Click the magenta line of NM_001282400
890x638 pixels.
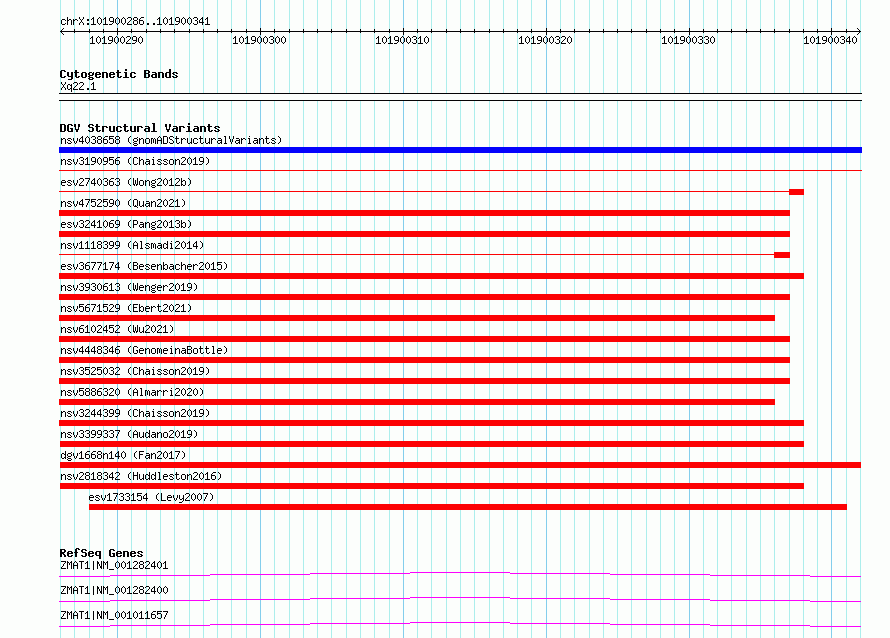click(460, 598)
